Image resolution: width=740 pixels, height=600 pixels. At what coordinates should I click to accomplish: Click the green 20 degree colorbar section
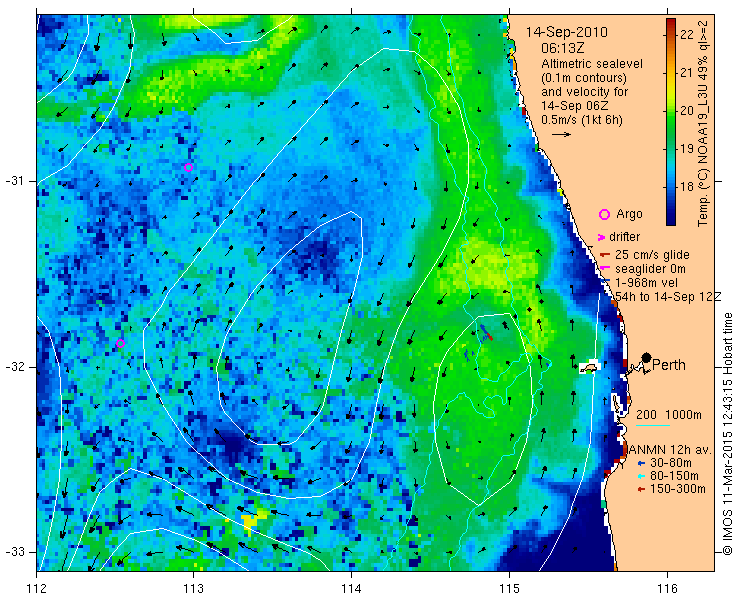671,111
